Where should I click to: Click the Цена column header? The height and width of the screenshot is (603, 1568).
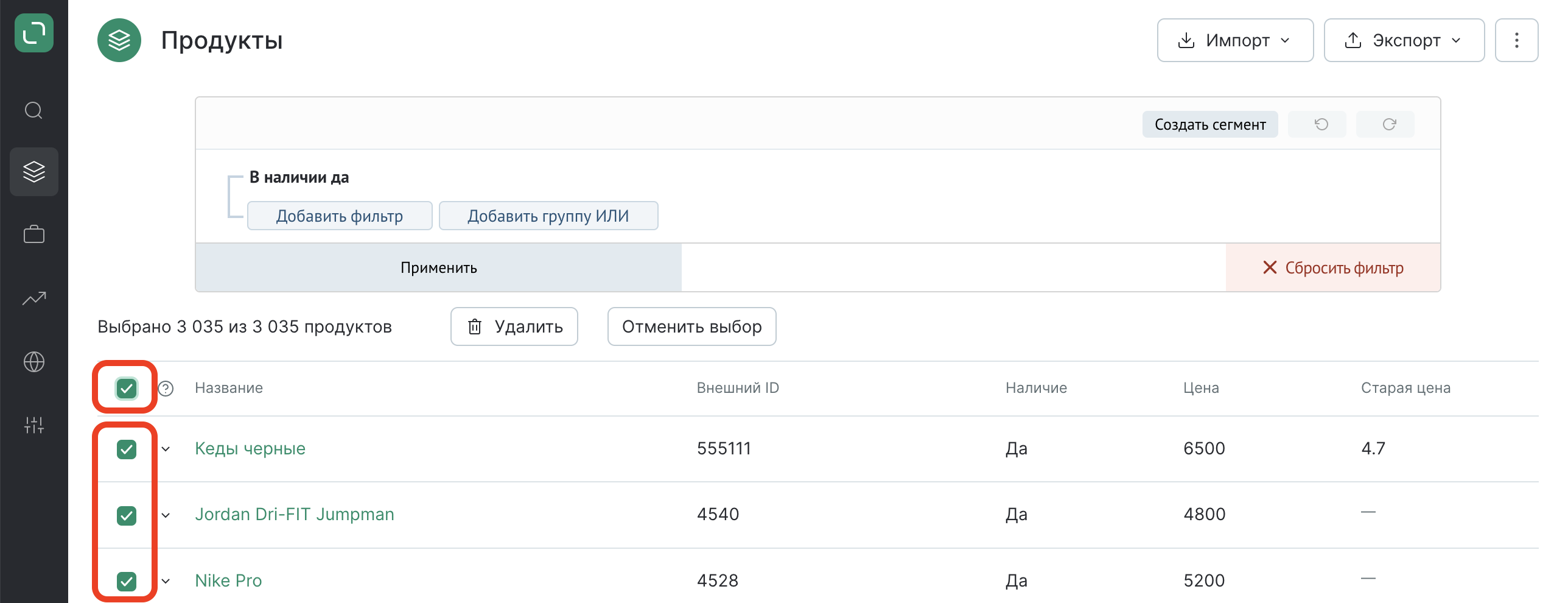[1201, 388]
